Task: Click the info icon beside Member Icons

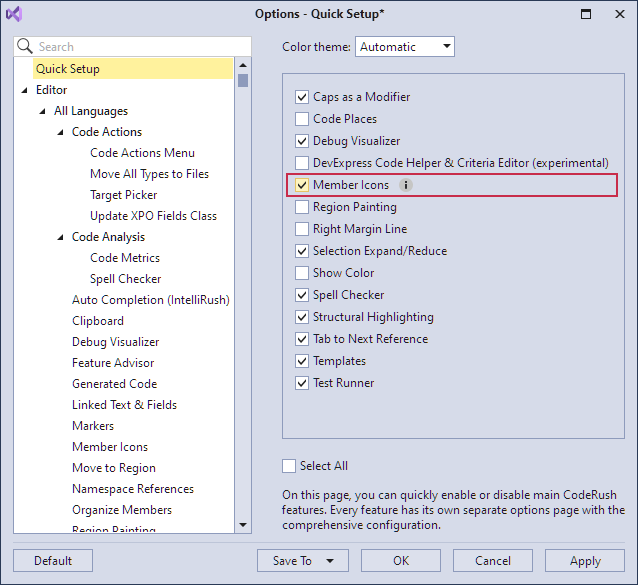Action: [405, 185]
